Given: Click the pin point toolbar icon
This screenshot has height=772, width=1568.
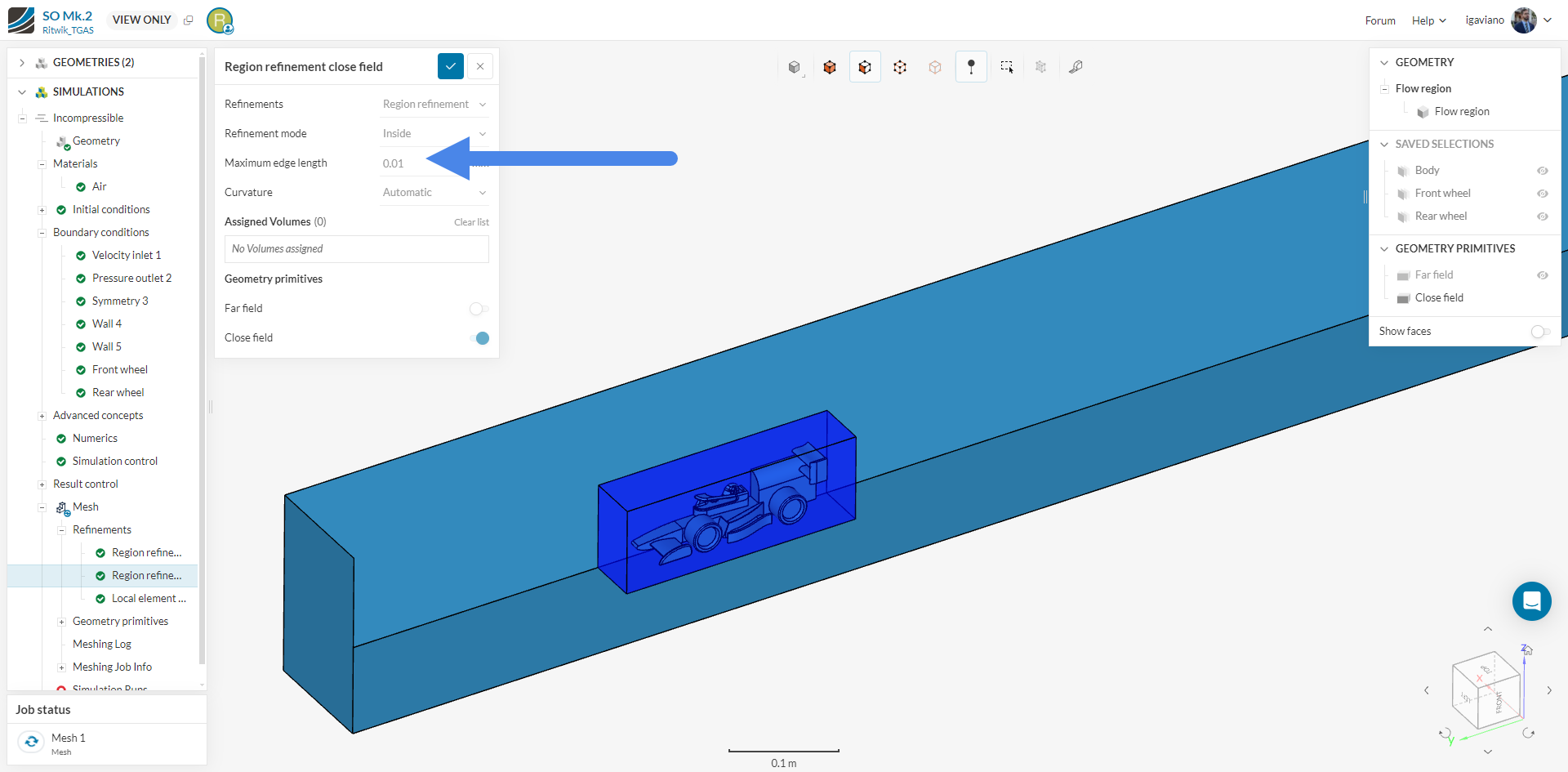Looking at the screenshot, I should coord(971,67).
